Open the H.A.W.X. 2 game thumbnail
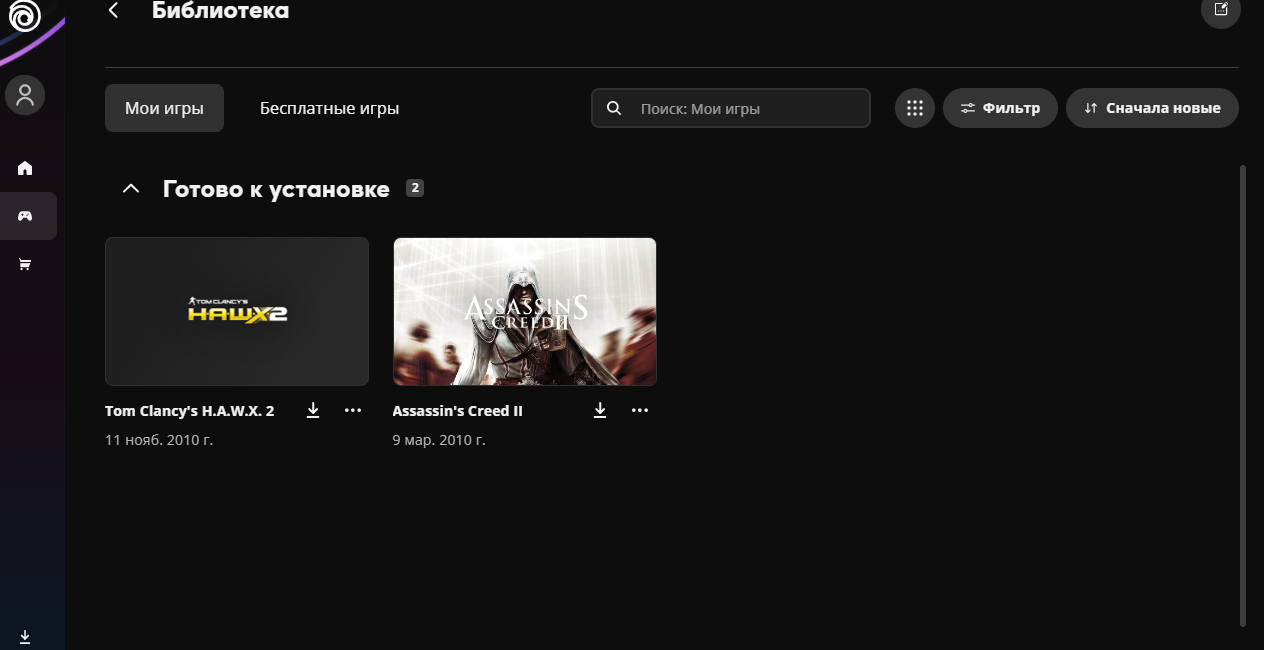The height and width of the screenshot is (650, 1264). [x=237, y=311]
